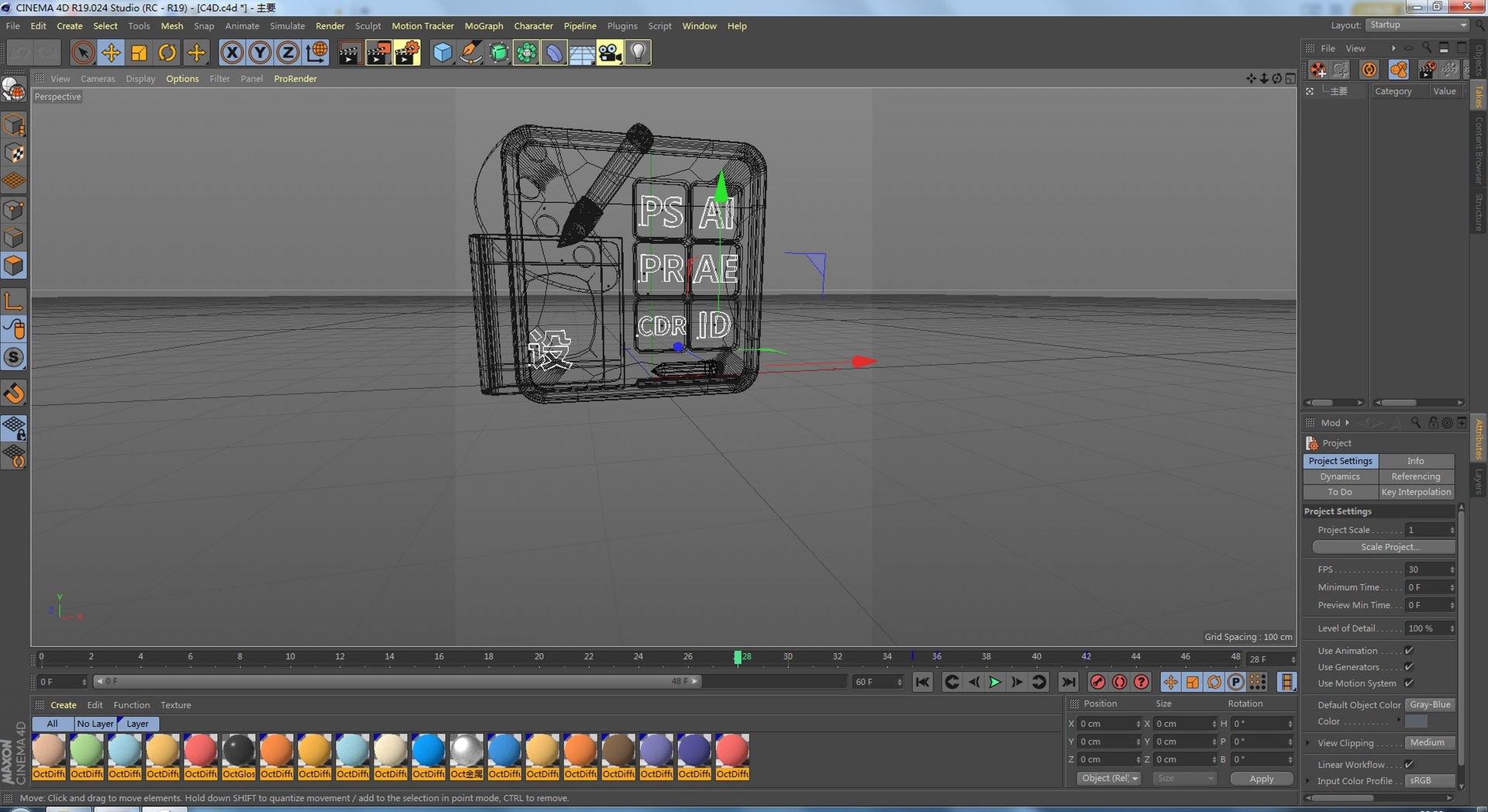Viewport: 1488px width, 812px height.
Task: Select the black OctGlos material ball
Action: coord(239,751)
